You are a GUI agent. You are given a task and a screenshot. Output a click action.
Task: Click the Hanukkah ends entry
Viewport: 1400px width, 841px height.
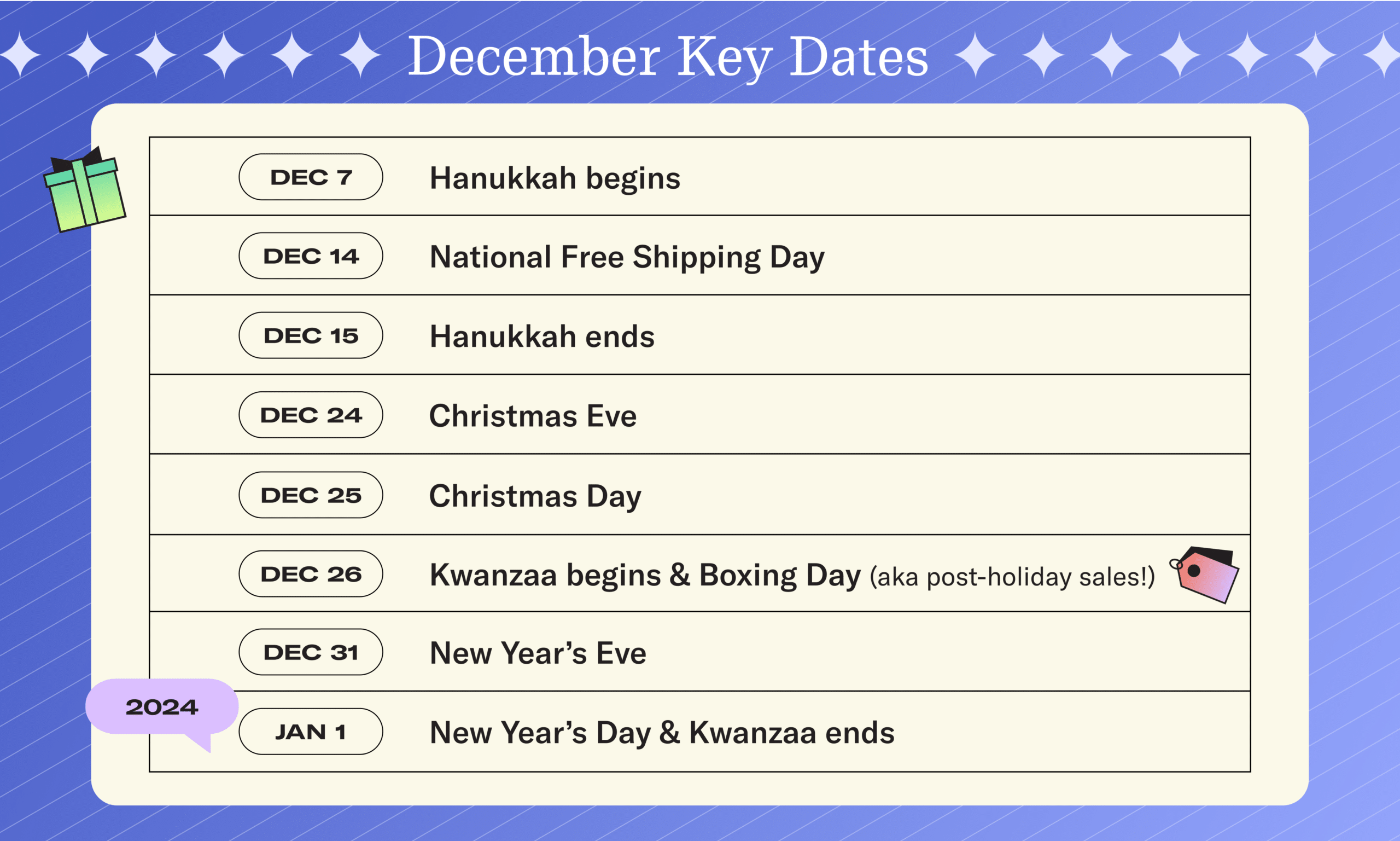coord(542,336)
